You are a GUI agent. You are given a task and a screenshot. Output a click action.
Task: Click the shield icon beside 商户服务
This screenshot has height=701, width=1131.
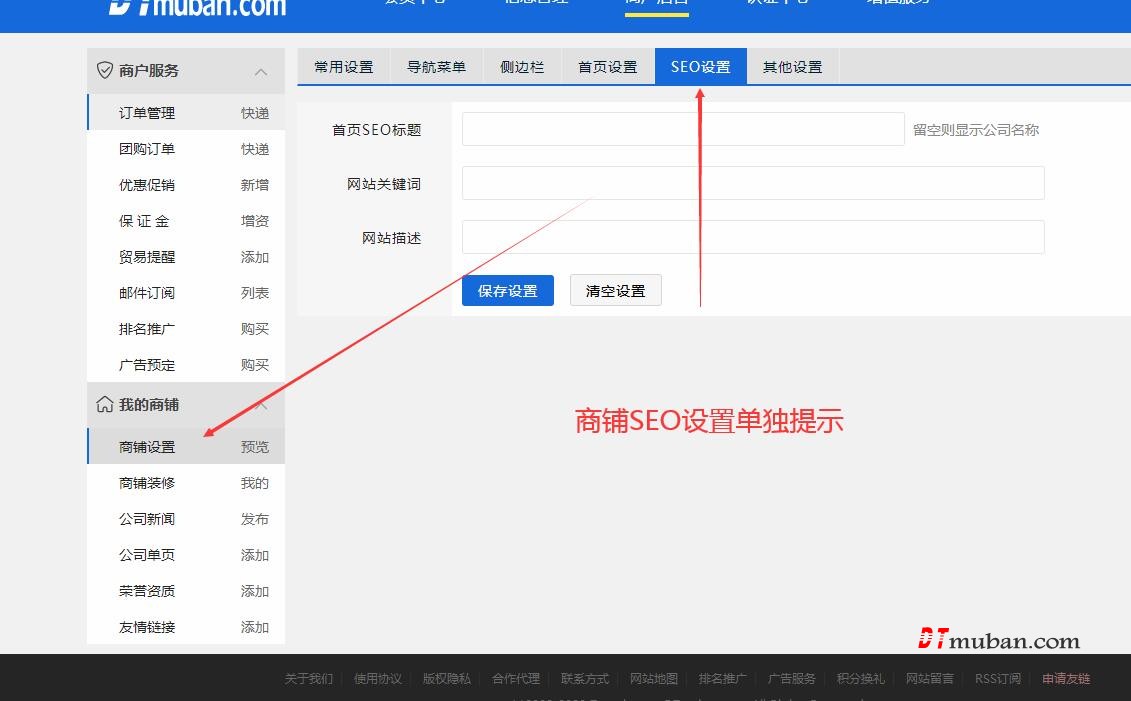(x=104, y=71)
